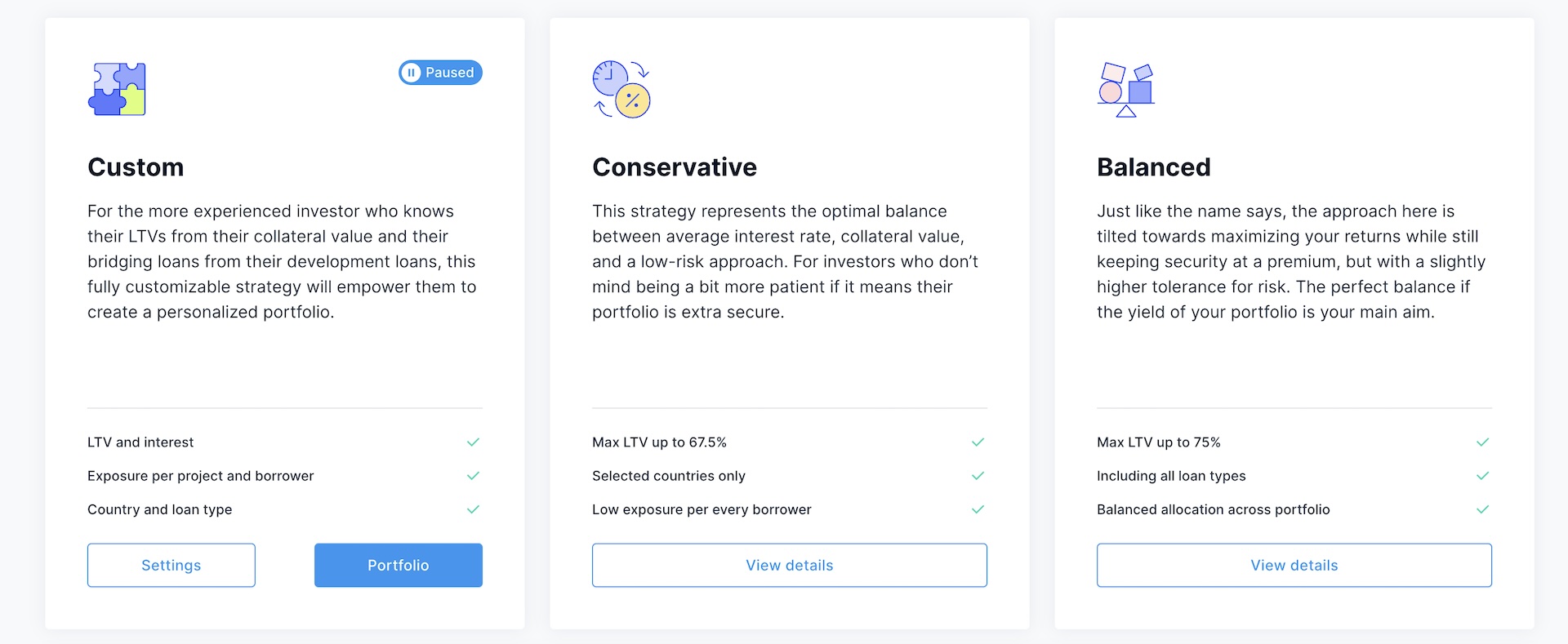The image size is (1568, 644).
Task: Click checkmark for Low exposure per every borrower
Action: click(x=978, y=509)
